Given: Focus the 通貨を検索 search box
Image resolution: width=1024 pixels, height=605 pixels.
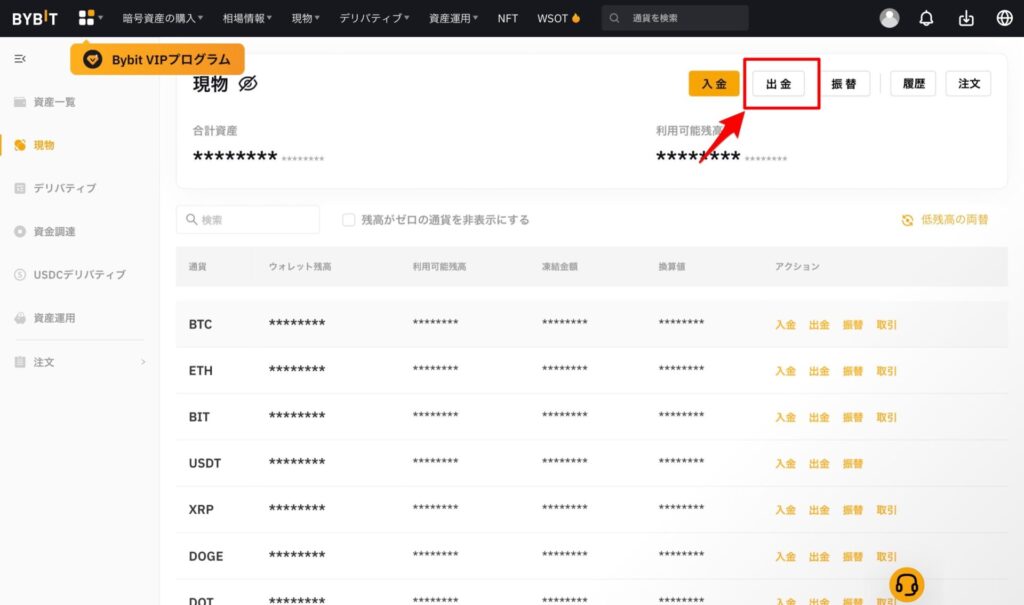Looking at the screenshot, I should [675, 18].
